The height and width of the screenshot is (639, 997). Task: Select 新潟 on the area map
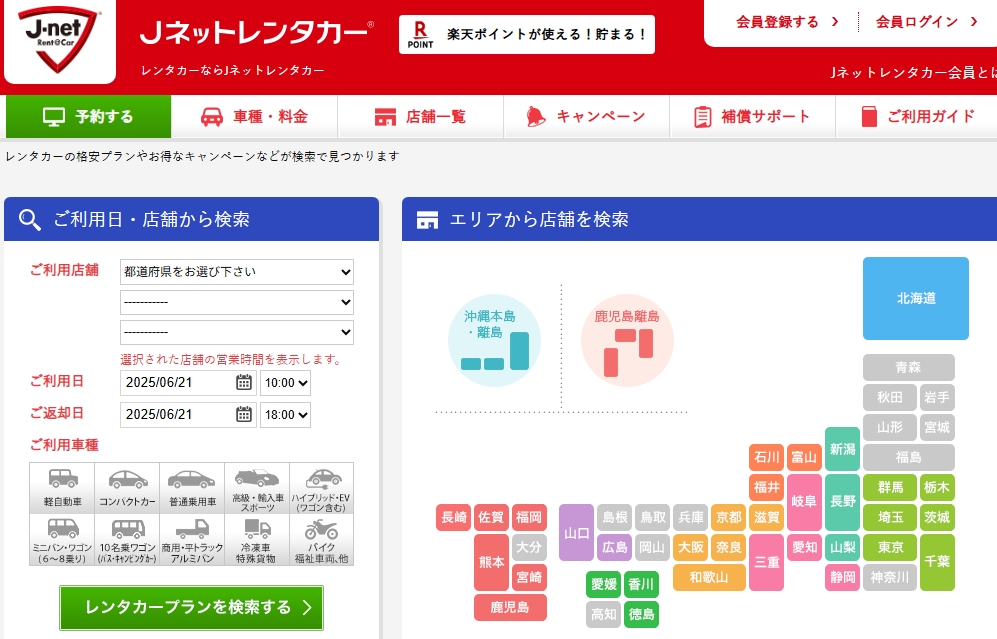pyautogui.click(x=842, y=449)
